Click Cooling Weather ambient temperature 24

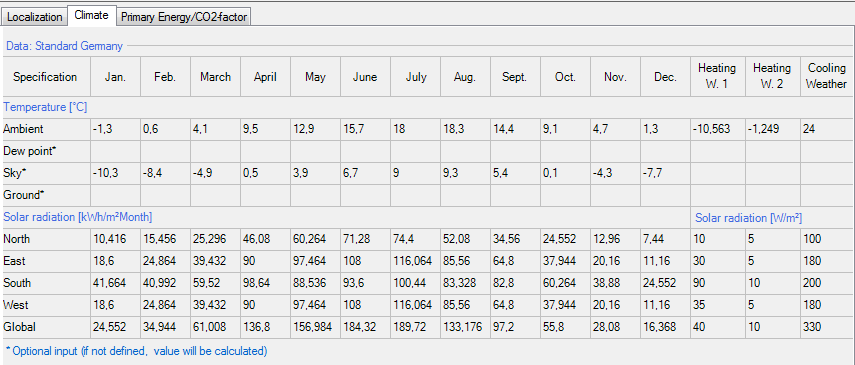tap(827, 129)
